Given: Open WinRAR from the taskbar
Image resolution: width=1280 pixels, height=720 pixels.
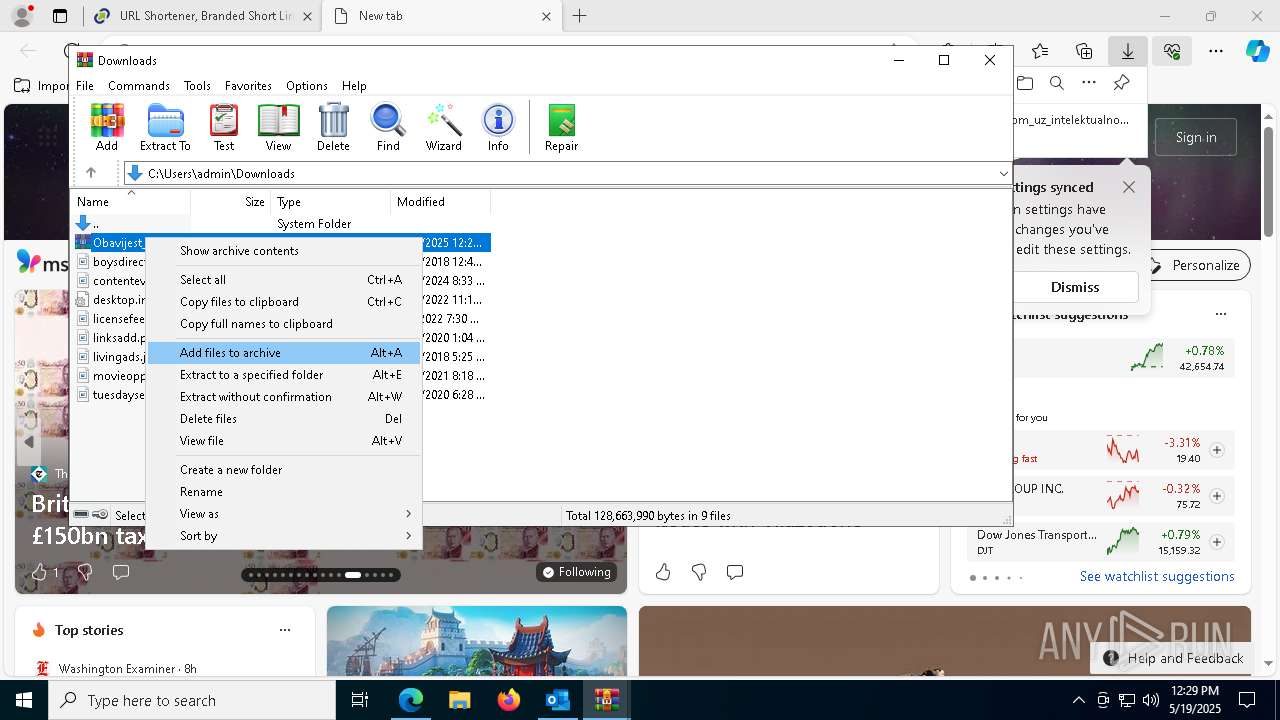Looking at the screenshot, I should 606,700.
